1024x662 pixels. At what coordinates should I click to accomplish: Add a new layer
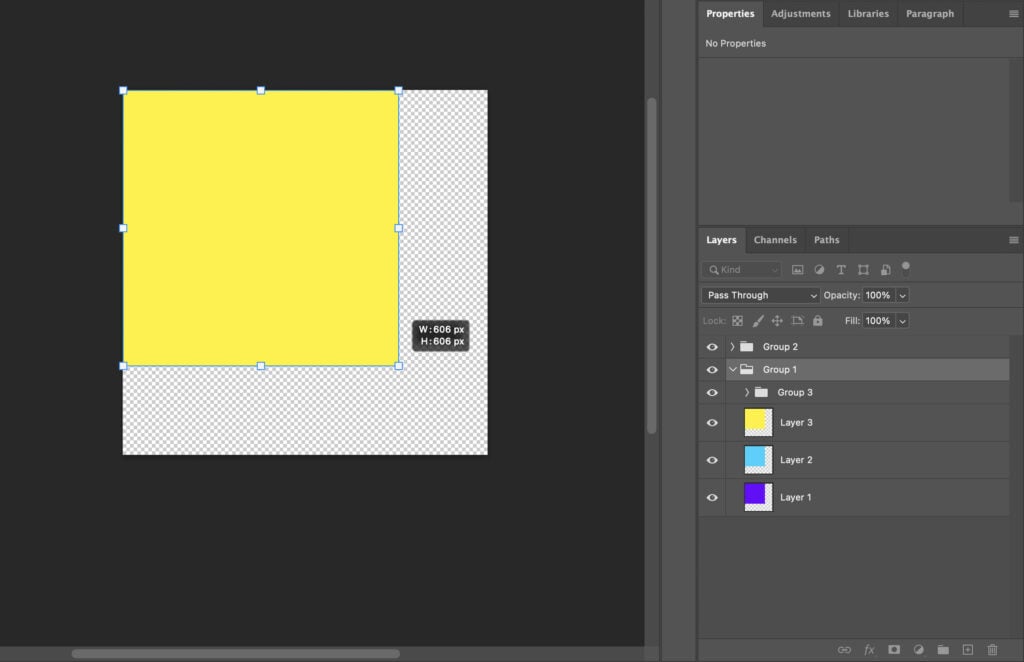[968, 648]
